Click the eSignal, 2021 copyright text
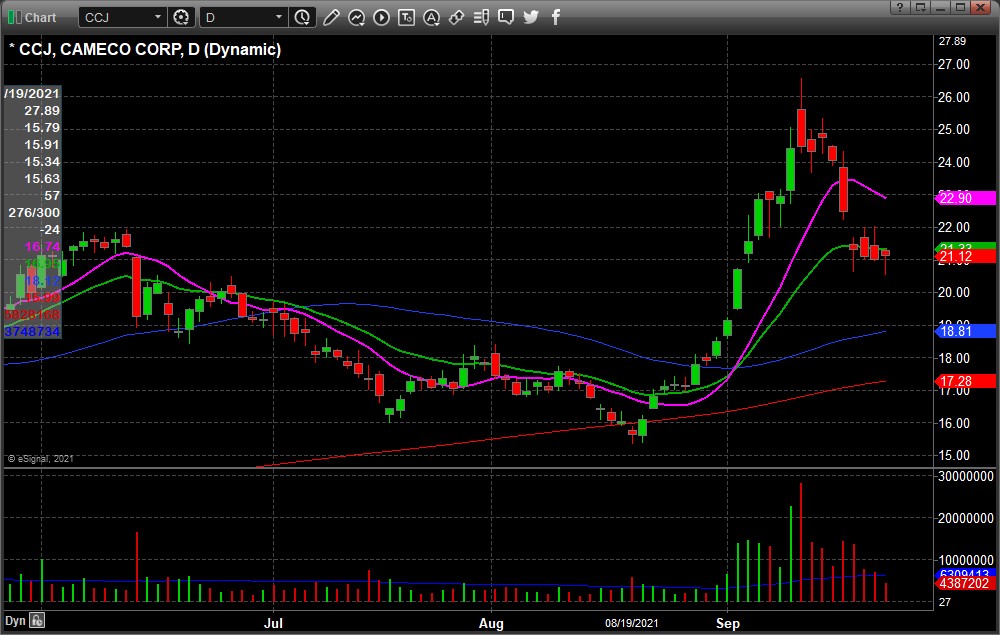This screenshot has width=1000, height=635. 40,458
